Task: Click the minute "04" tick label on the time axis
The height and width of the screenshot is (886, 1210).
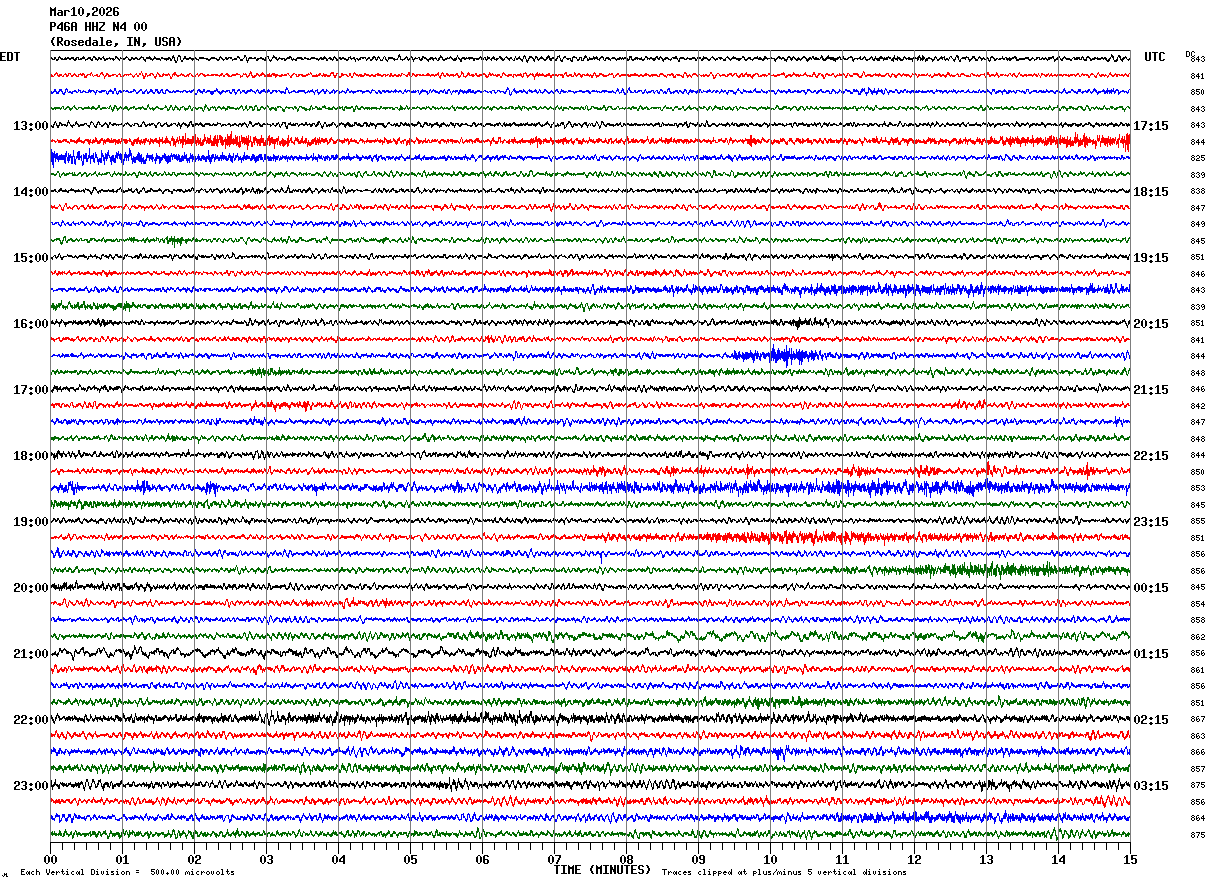Action: [x=338, y=860]
